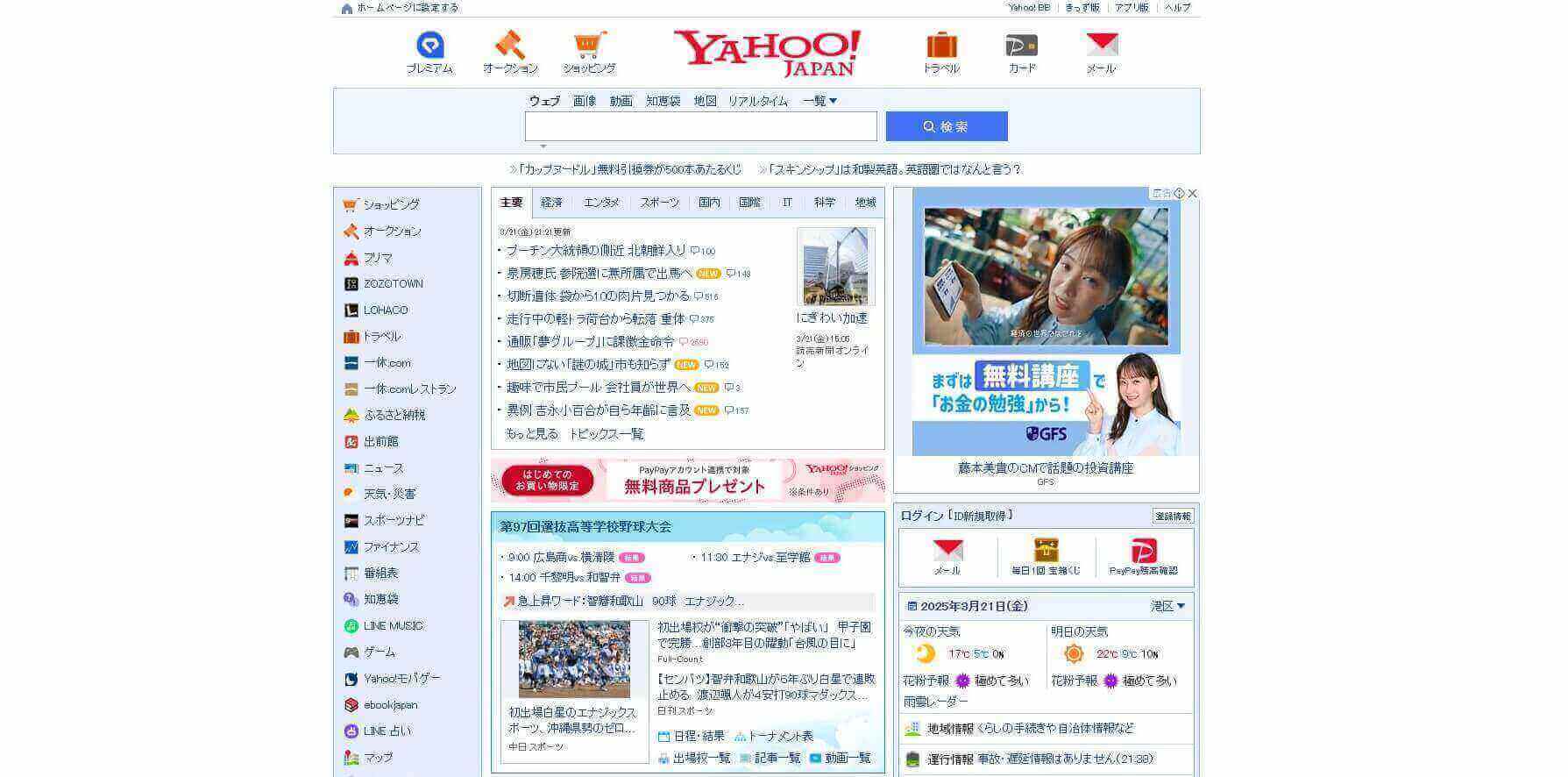Open the ID新規取得 link
This screenshot has height=777, width=1568.
[x=981, y=516]
